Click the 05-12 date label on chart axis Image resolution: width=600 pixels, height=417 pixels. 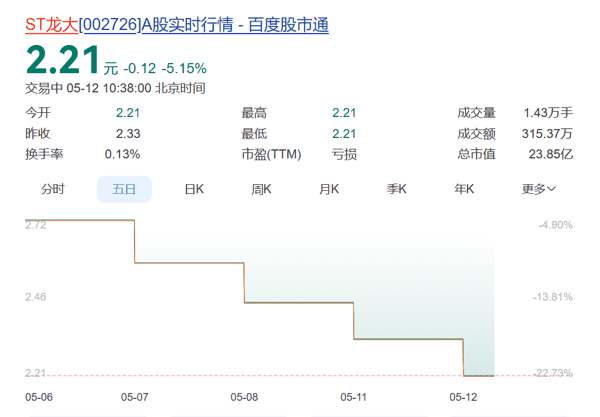pyautogui.click(x=463, y=397)
